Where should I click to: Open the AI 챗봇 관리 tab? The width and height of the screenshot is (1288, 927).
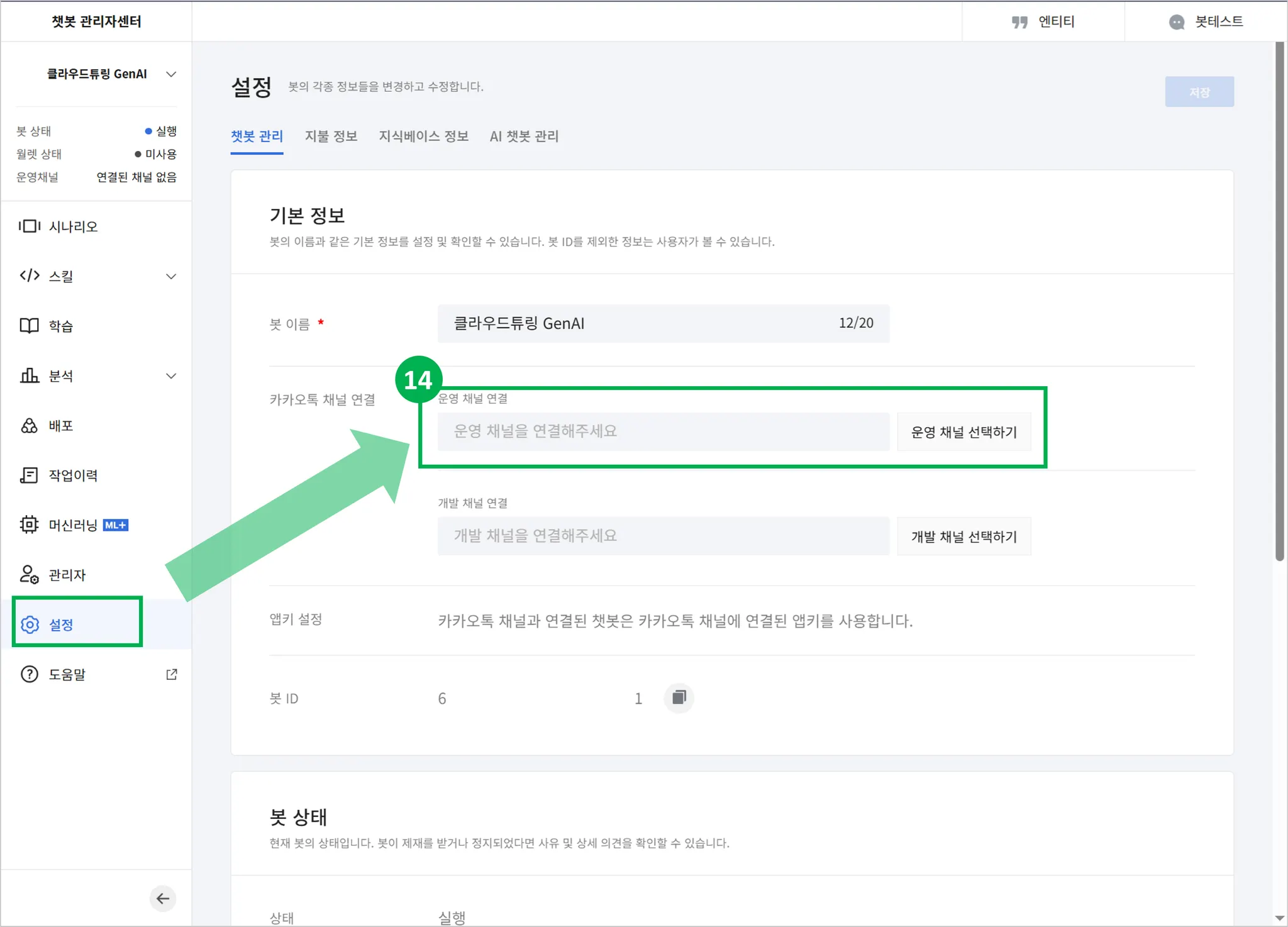point(524,136)
